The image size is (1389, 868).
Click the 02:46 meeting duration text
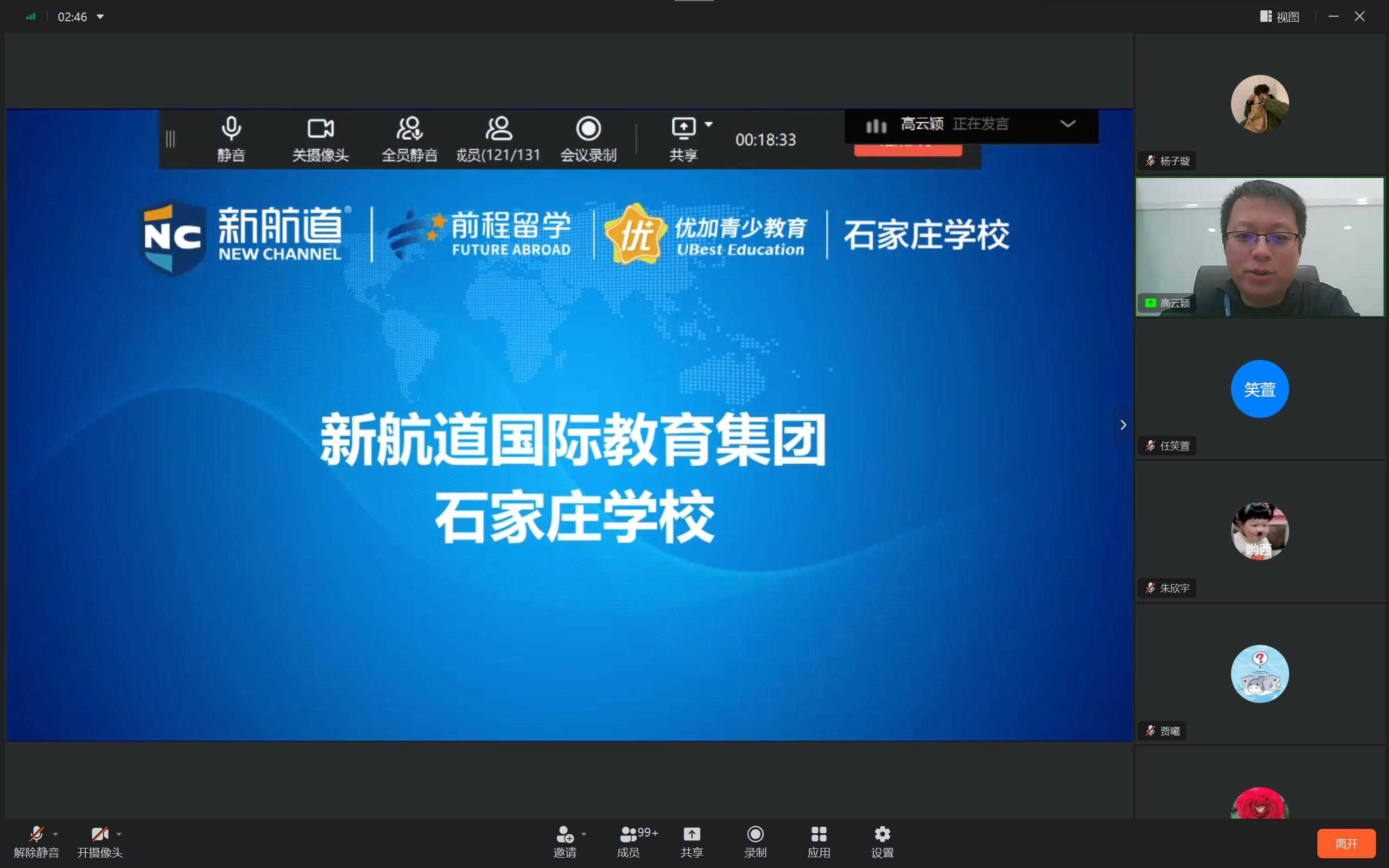(x=72, y=17)
